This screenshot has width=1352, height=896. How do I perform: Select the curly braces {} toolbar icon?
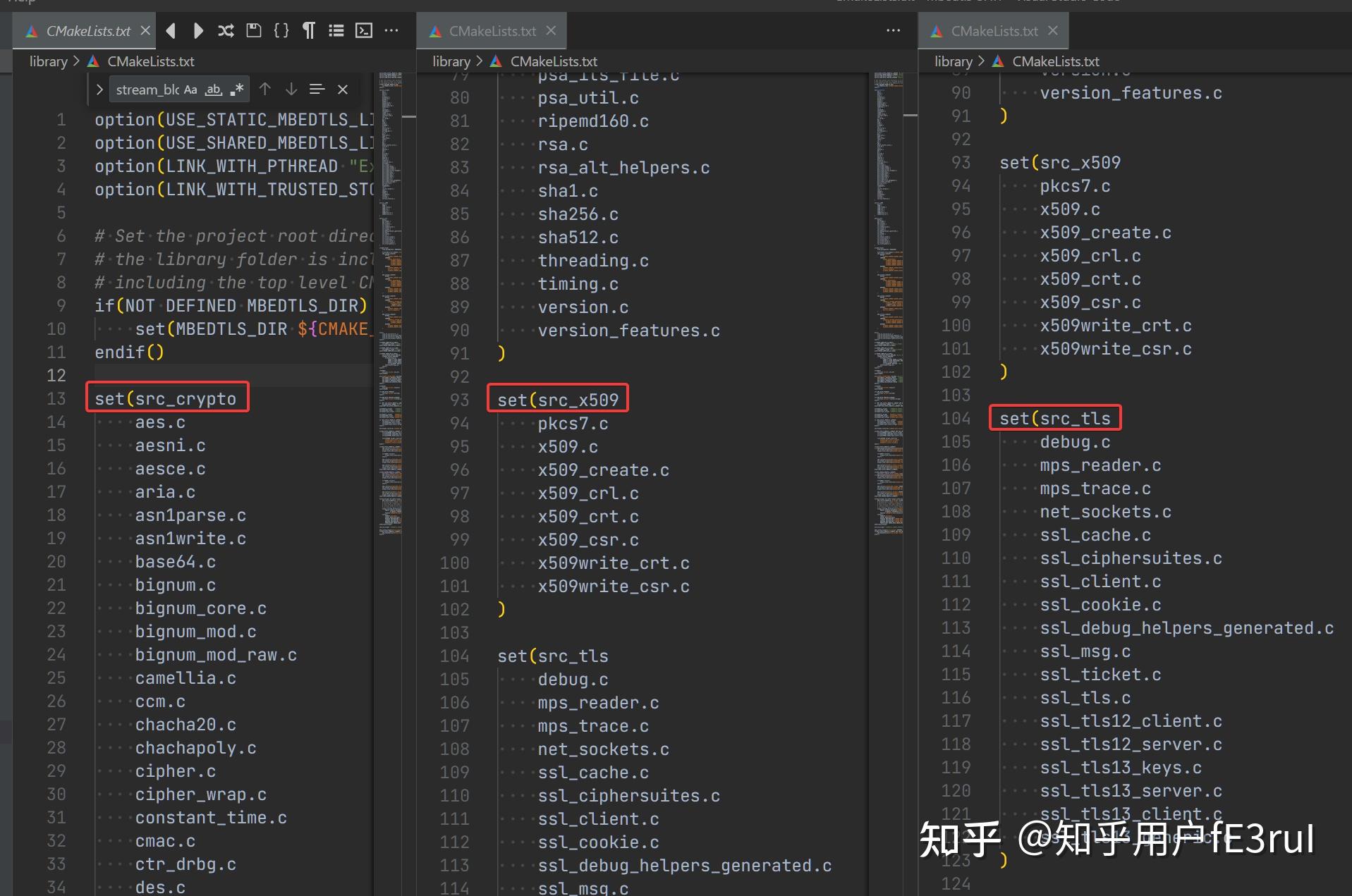coord(281,30)
